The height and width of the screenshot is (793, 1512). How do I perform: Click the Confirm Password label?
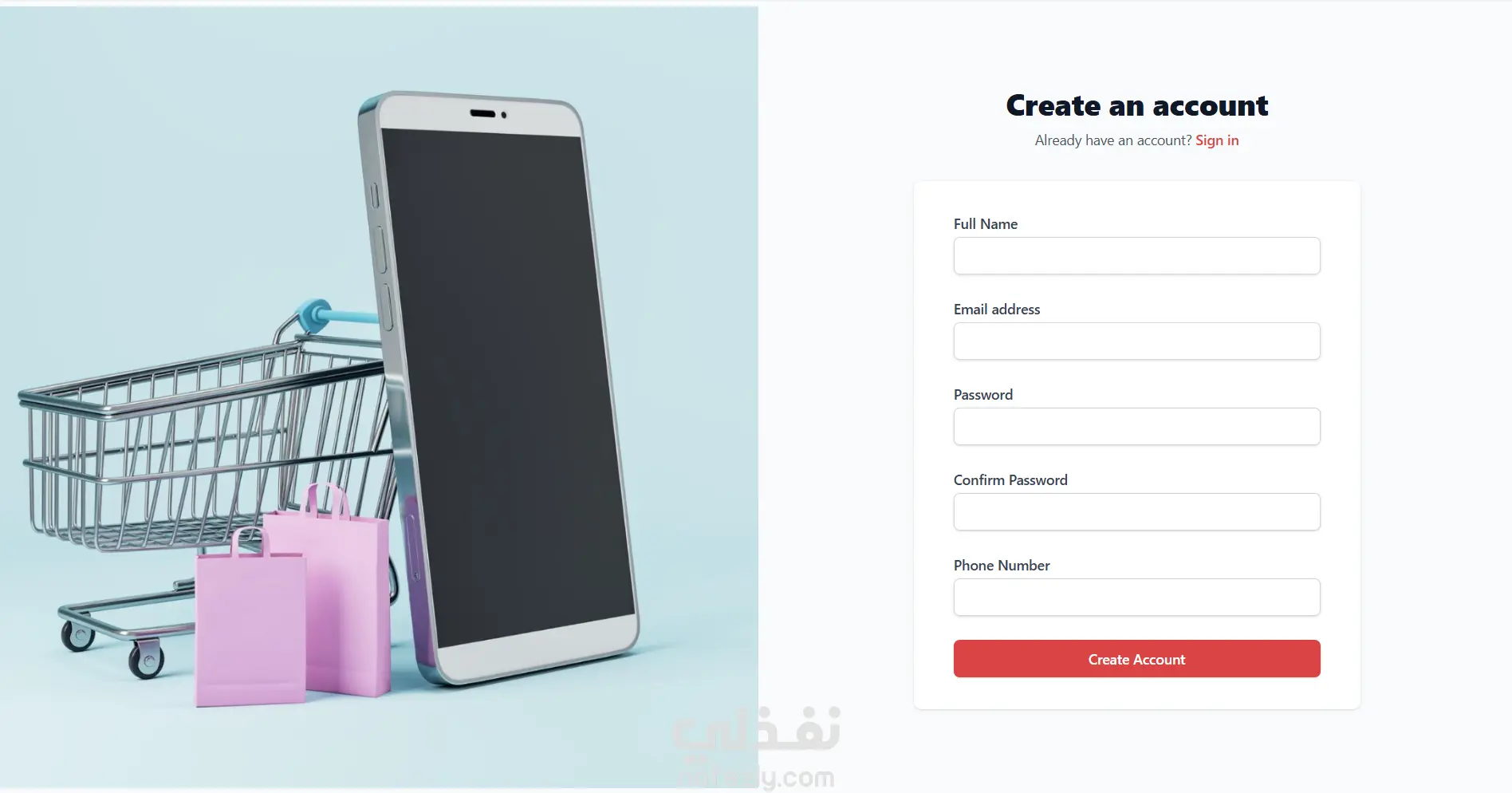[1010, 480]
